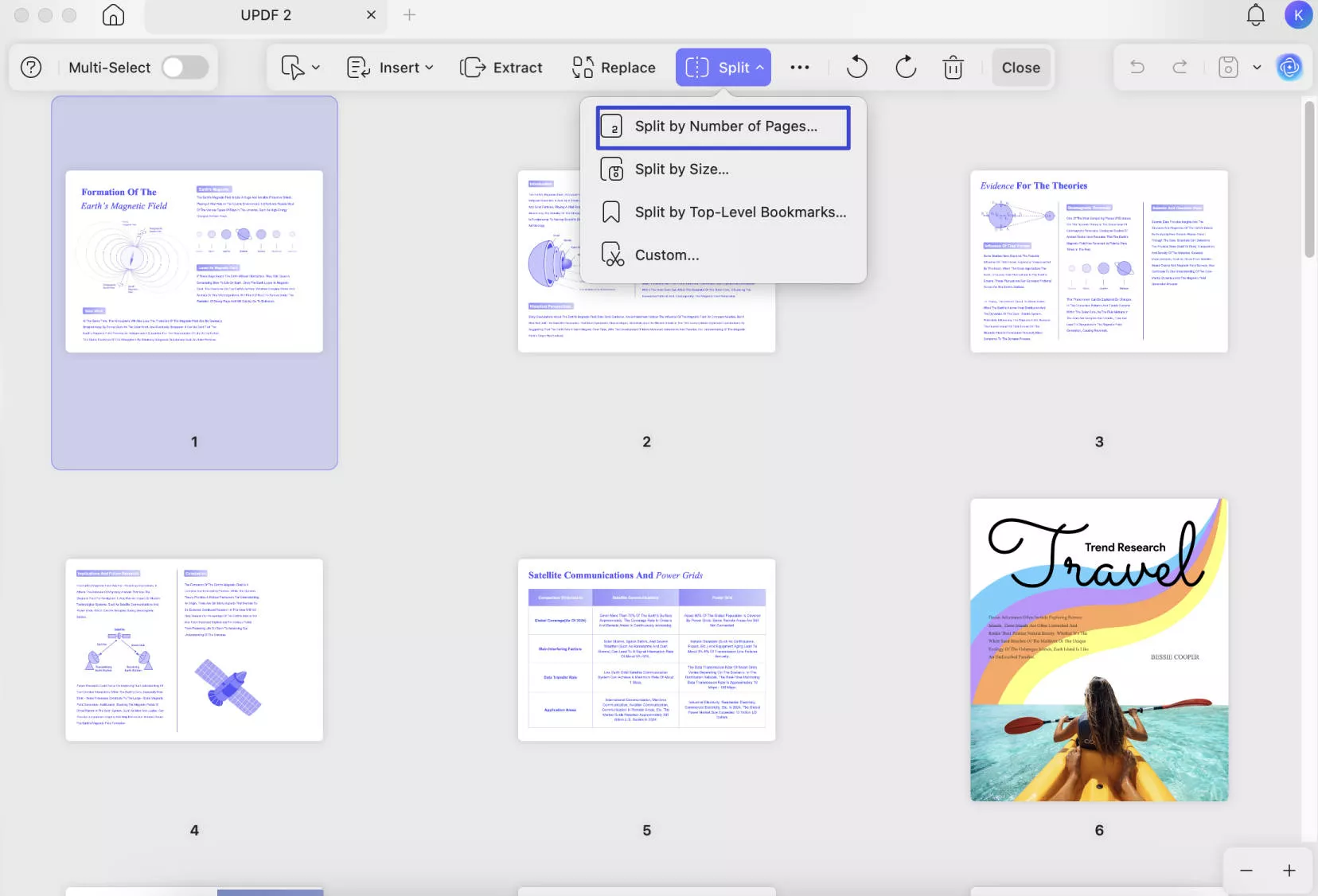Open the notifications bell

pos(1256,15)
